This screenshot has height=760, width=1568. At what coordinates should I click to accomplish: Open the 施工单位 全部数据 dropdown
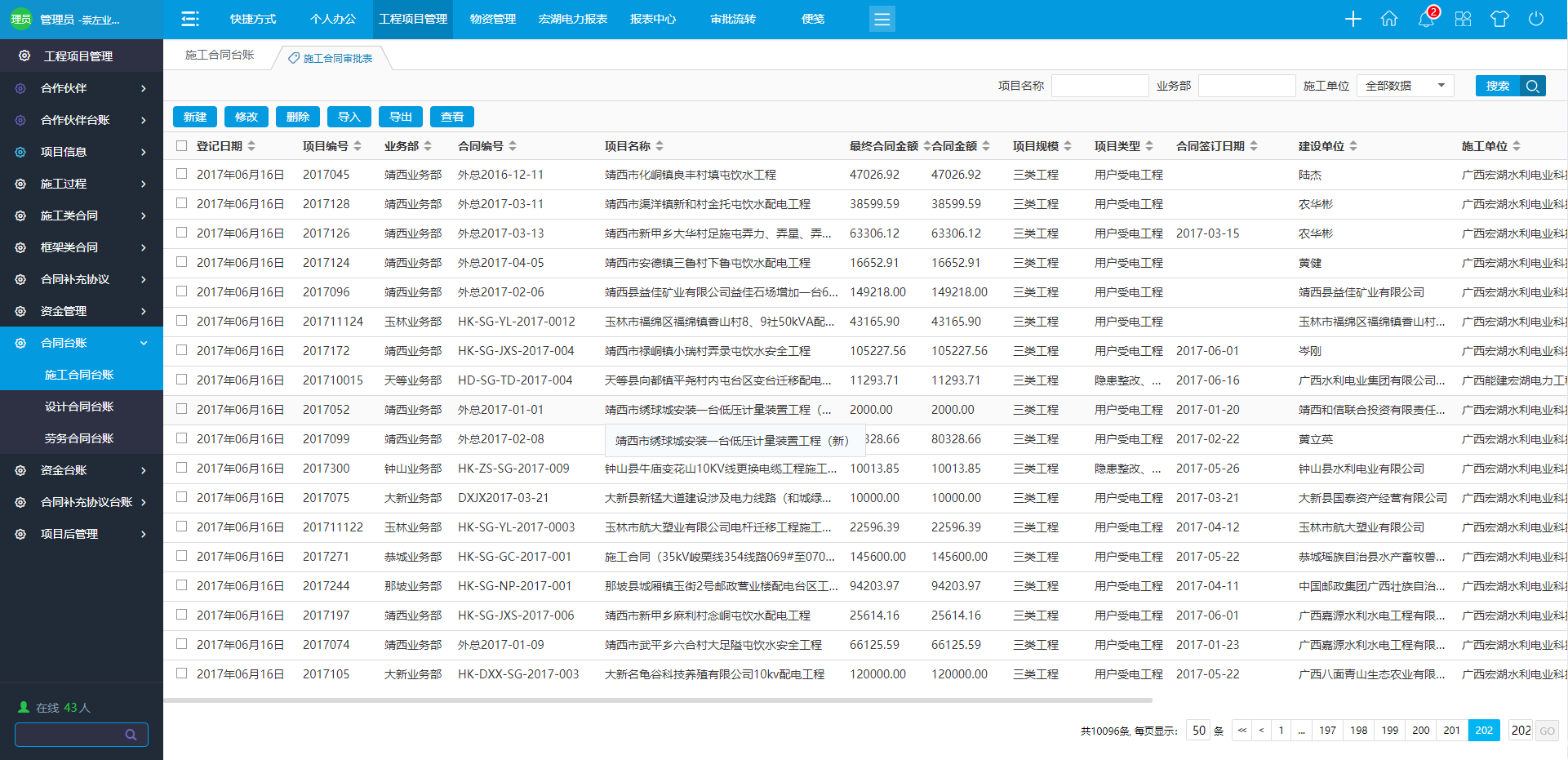point(1405,86)
